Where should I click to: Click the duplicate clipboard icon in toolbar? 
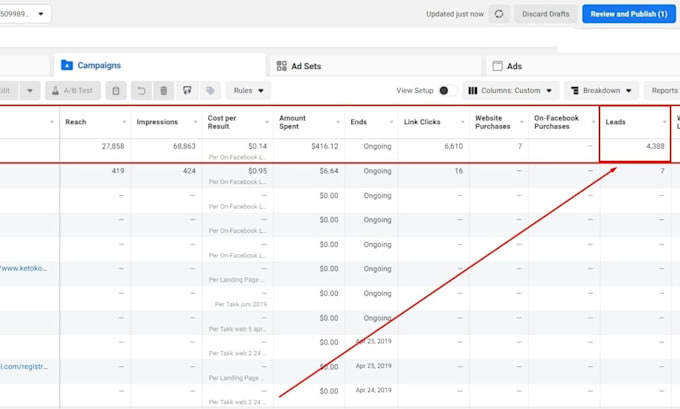point(116,91)
